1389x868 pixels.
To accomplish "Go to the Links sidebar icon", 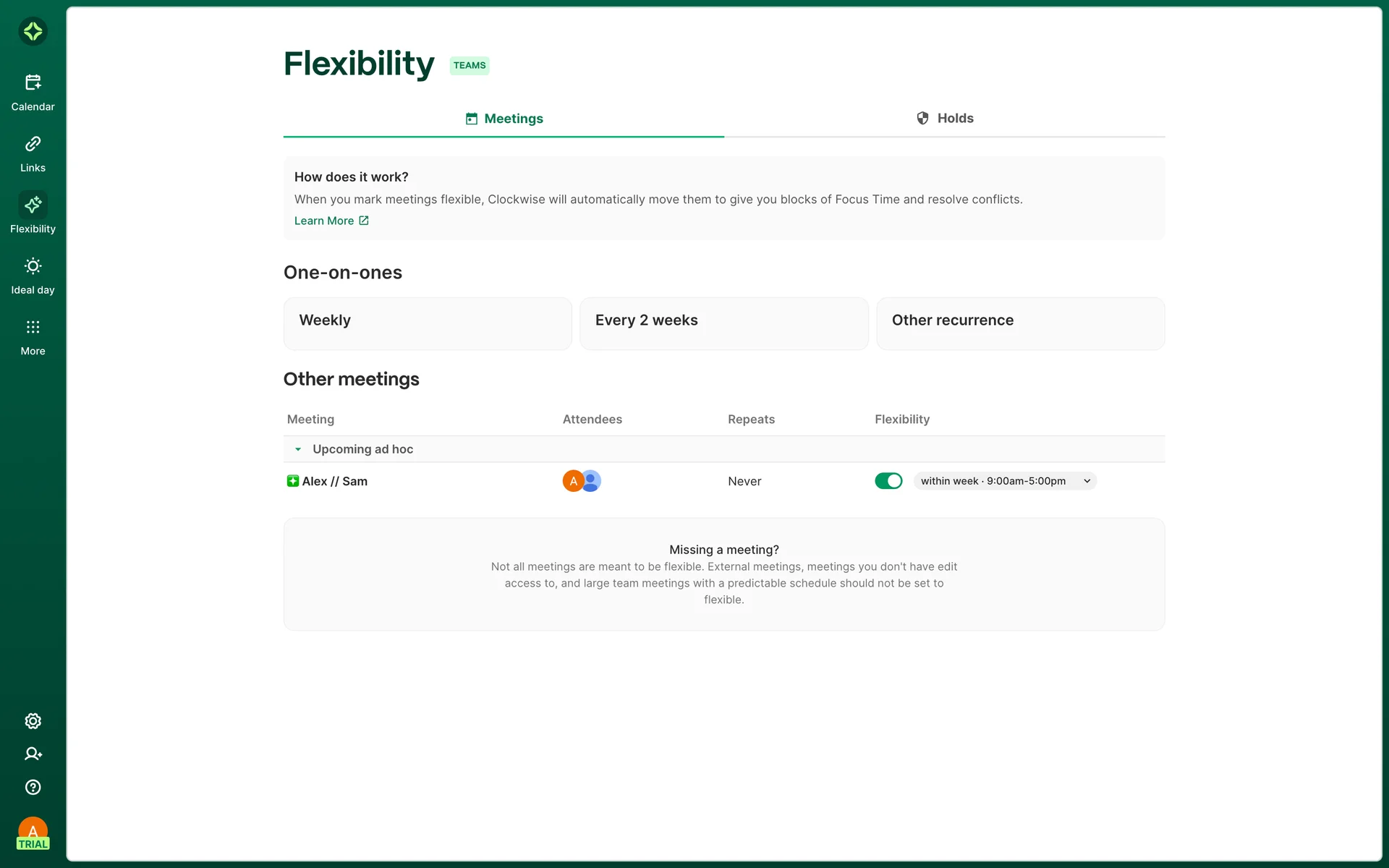I will (33, 144).
